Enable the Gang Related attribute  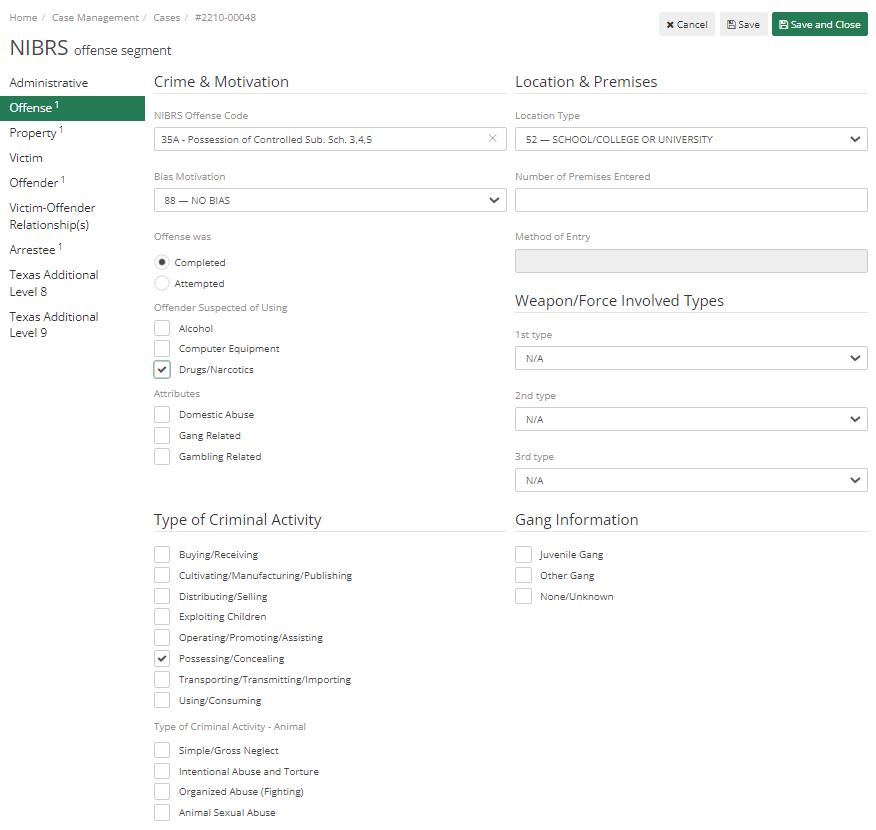(x=162, y=434)
